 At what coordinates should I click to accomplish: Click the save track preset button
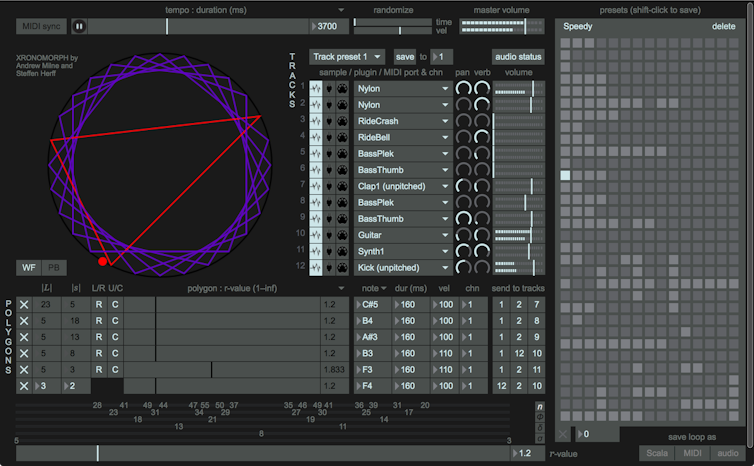(404, 57)
